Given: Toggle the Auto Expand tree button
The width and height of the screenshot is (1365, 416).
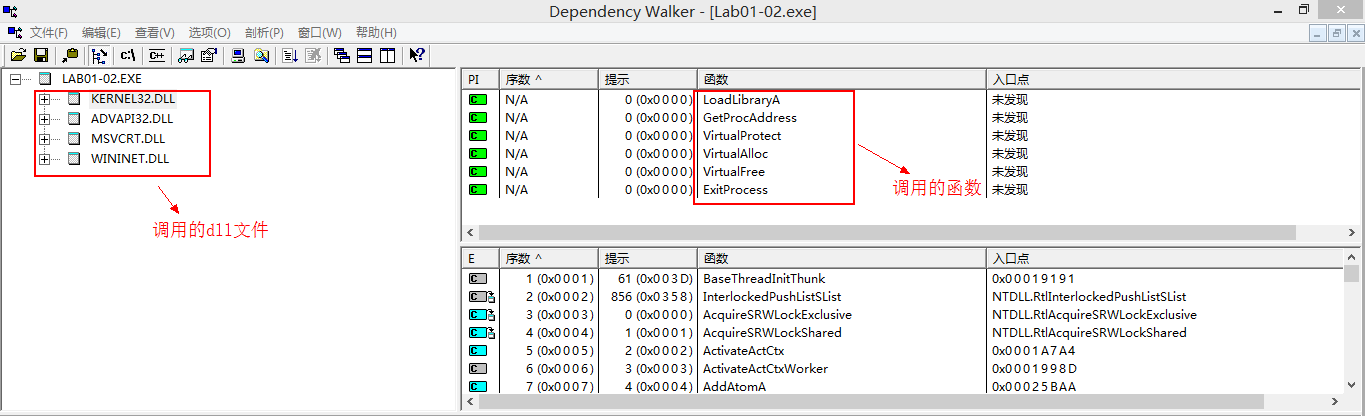Looking at the screenshot, I should point(99,55).
